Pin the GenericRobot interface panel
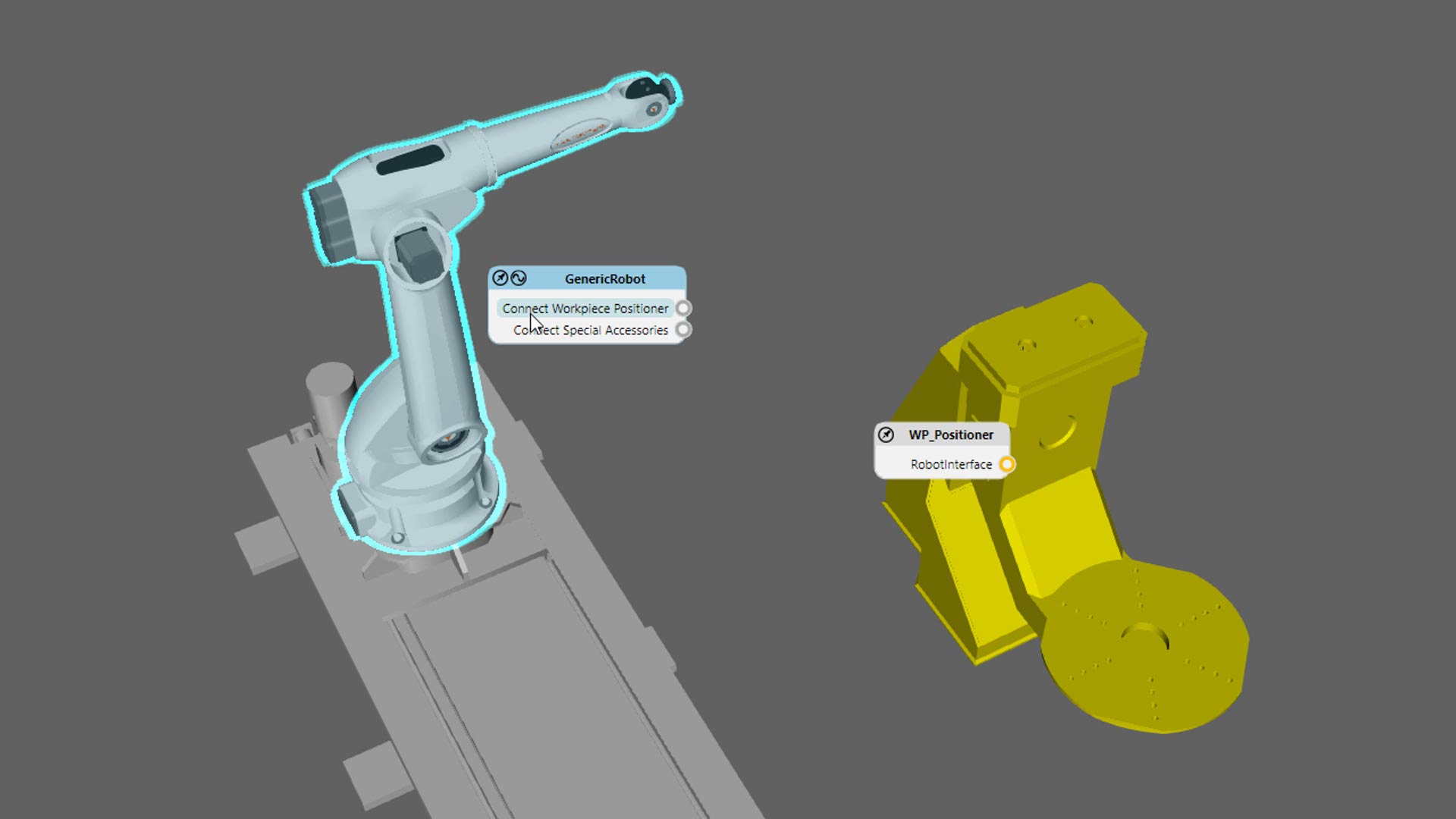 [500, 278]
